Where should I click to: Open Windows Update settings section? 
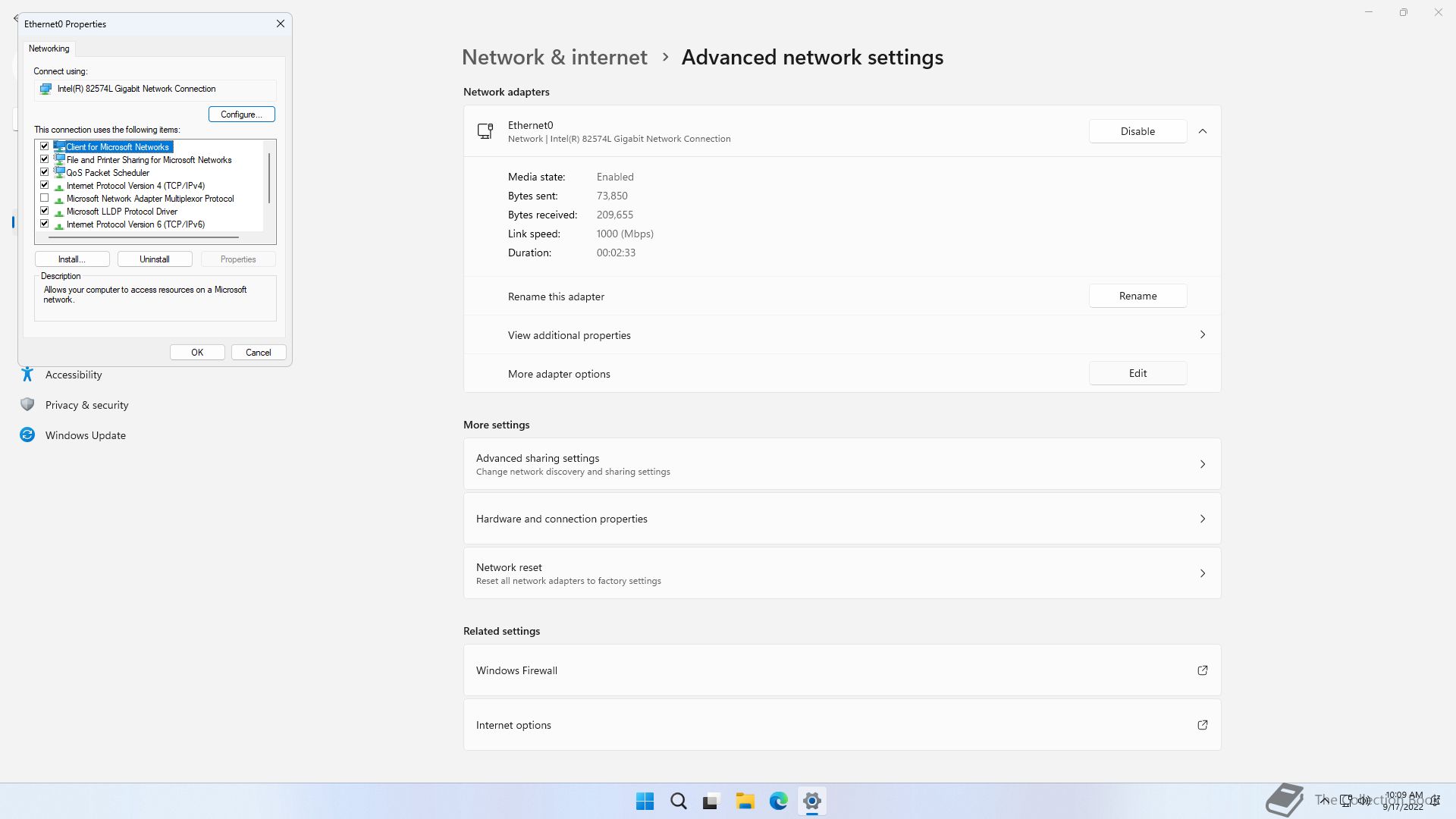click(85, 435)
